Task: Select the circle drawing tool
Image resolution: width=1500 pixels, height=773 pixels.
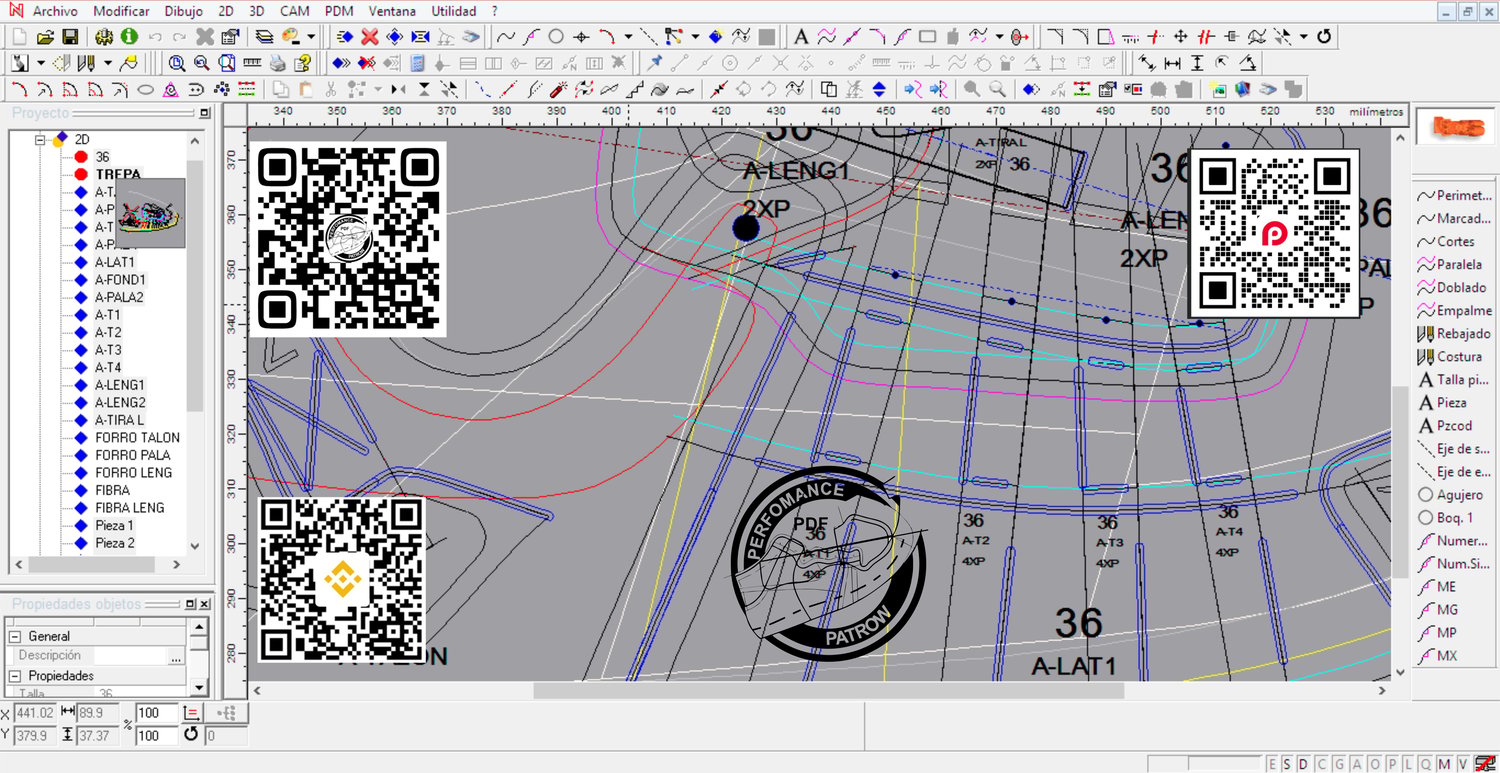Action: tap(556, 37)
